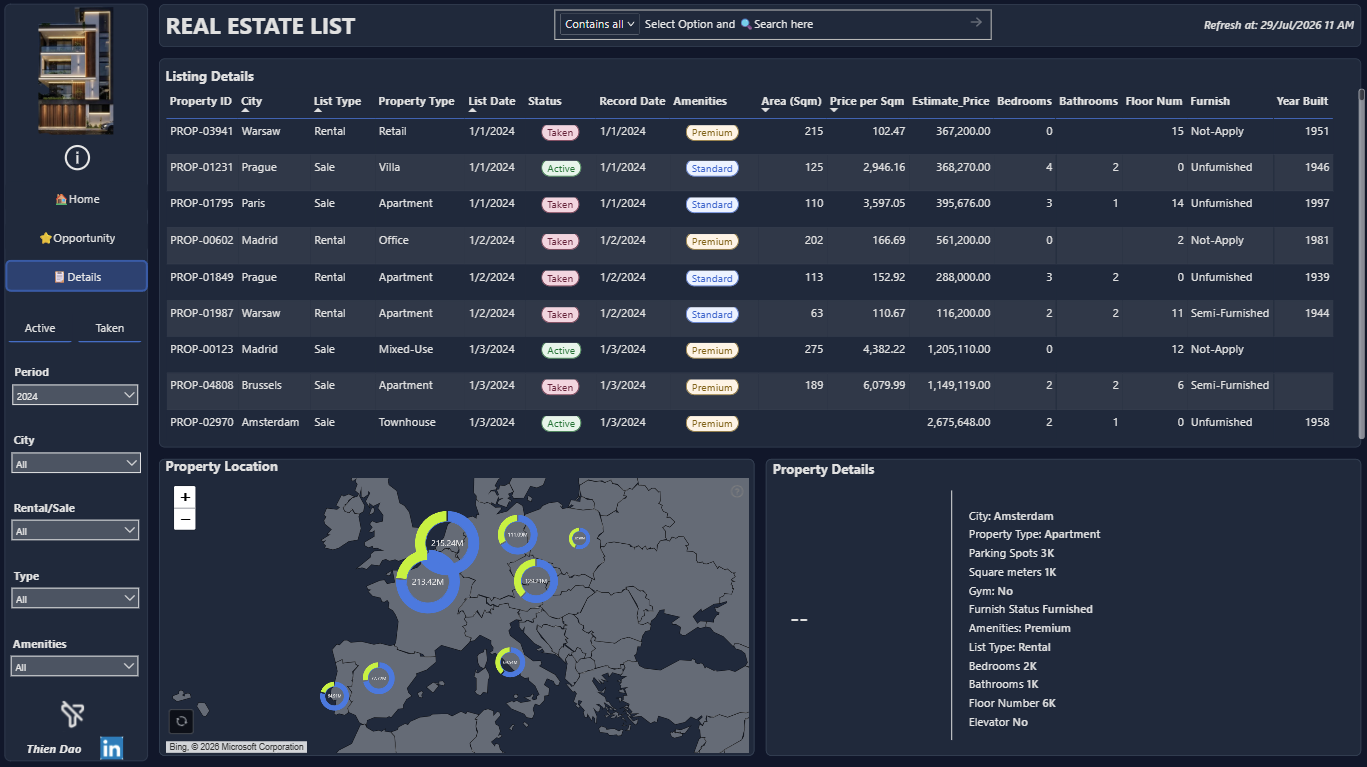Click the info circle icon in sidebar

pyautogui.click(x=77, y=157)
